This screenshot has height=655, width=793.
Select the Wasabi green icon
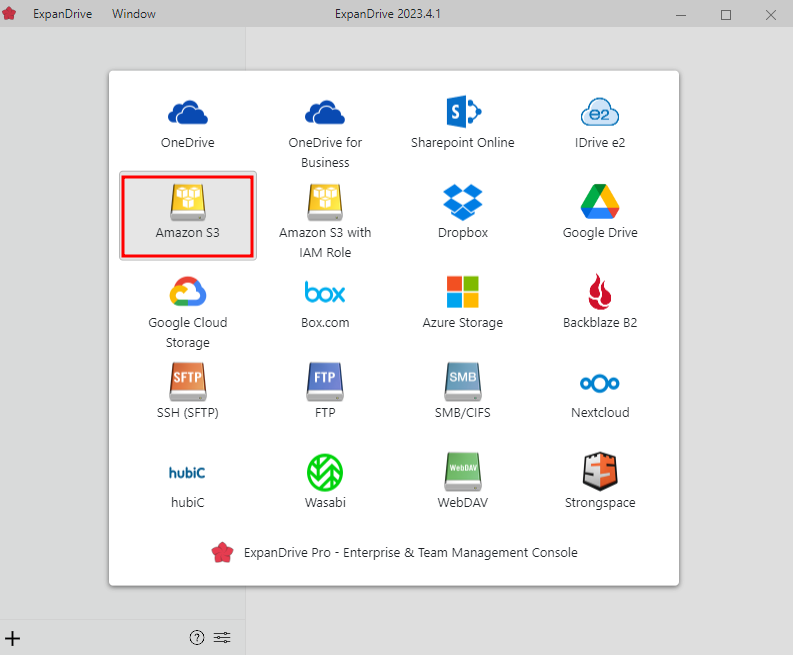click(325, 472)
